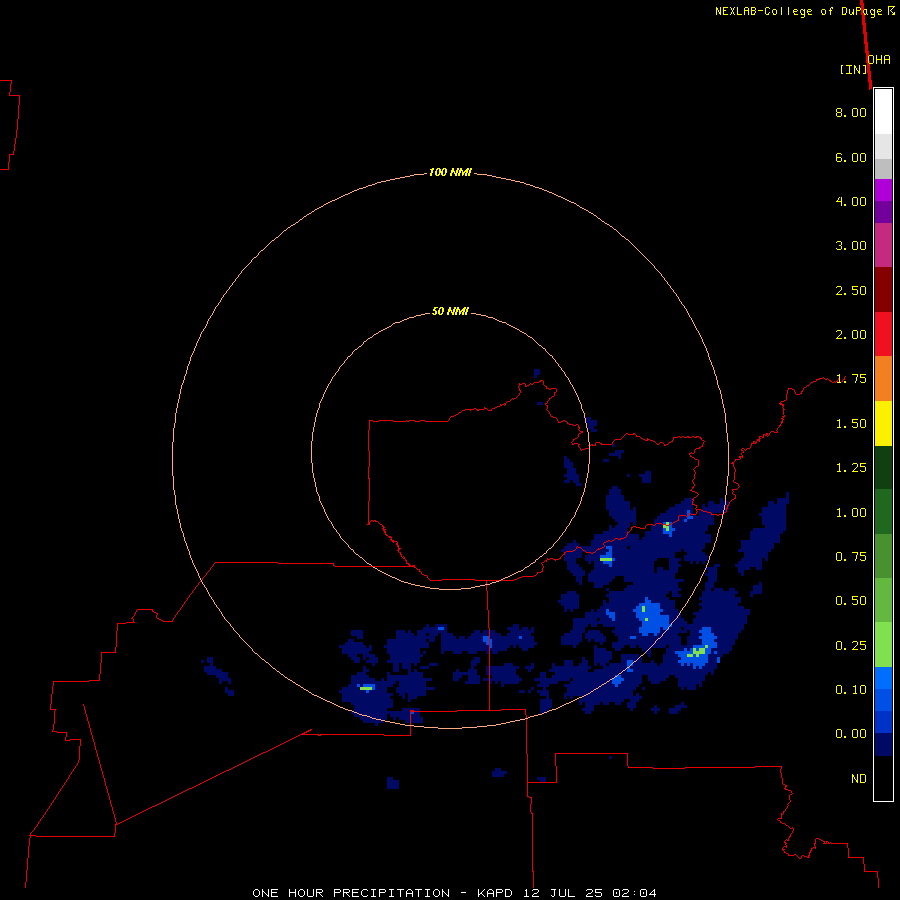Viewport: 900px width, 900px height.
Task: Click the ONE HOUR PRECIPITATION KAPD caption
Action: [x=454, y=893]
